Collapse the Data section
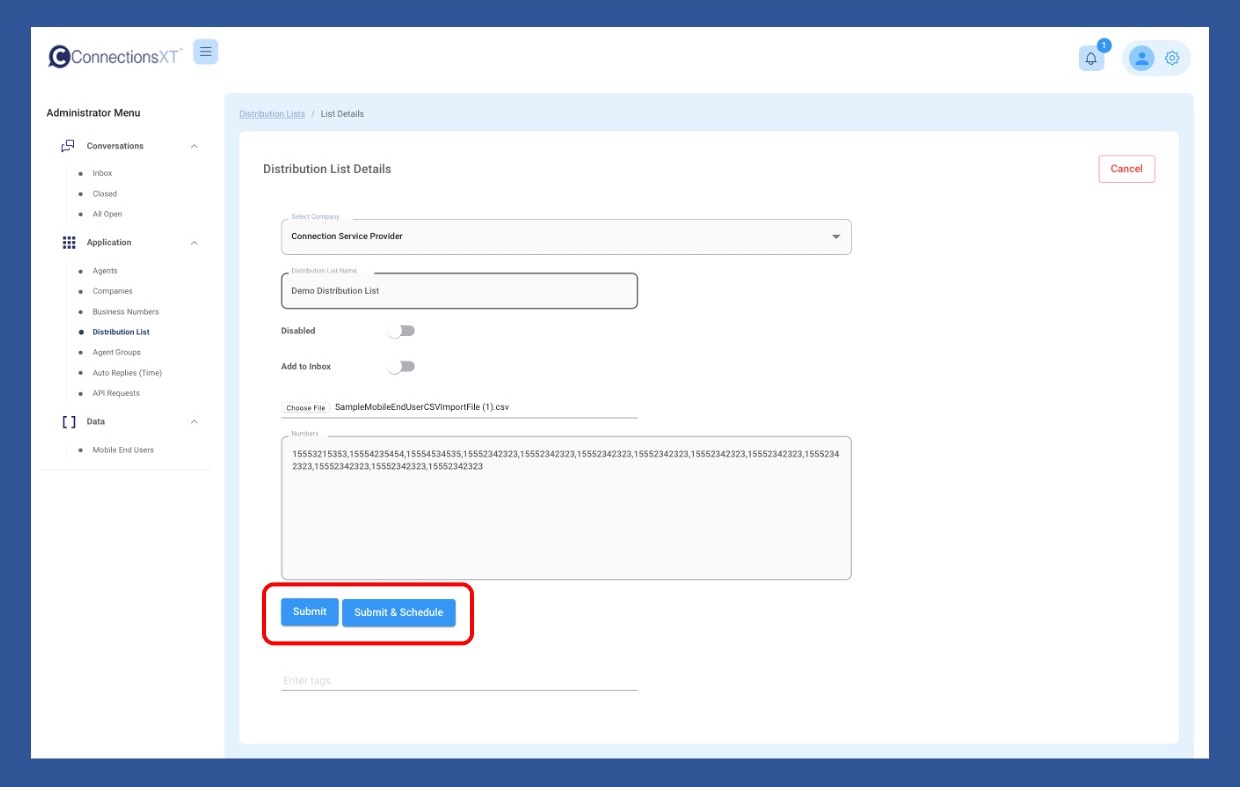Image resolution: width=1240 pixels, height=787 pixels. tap(194, 422)
